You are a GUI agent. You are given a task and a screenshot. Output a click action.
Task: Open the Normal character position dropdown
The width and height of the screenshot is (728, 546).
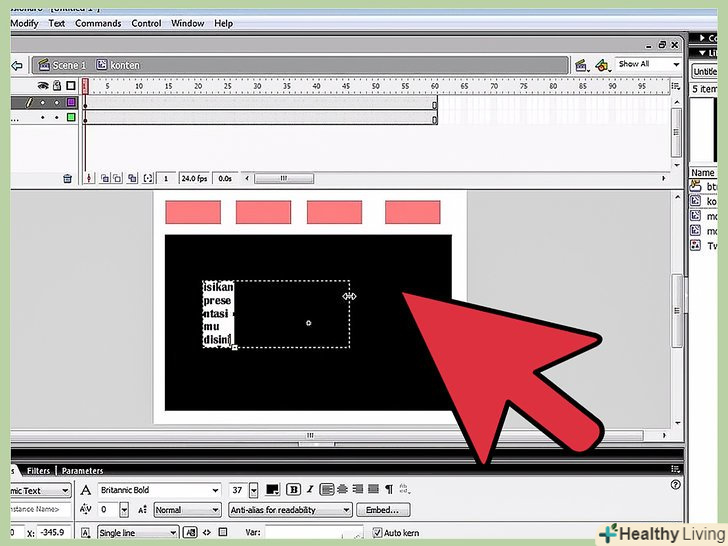[187, 510]
